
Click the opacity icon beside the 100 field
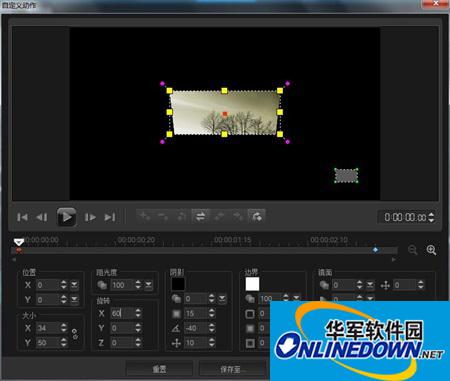(x=102, y=285)
